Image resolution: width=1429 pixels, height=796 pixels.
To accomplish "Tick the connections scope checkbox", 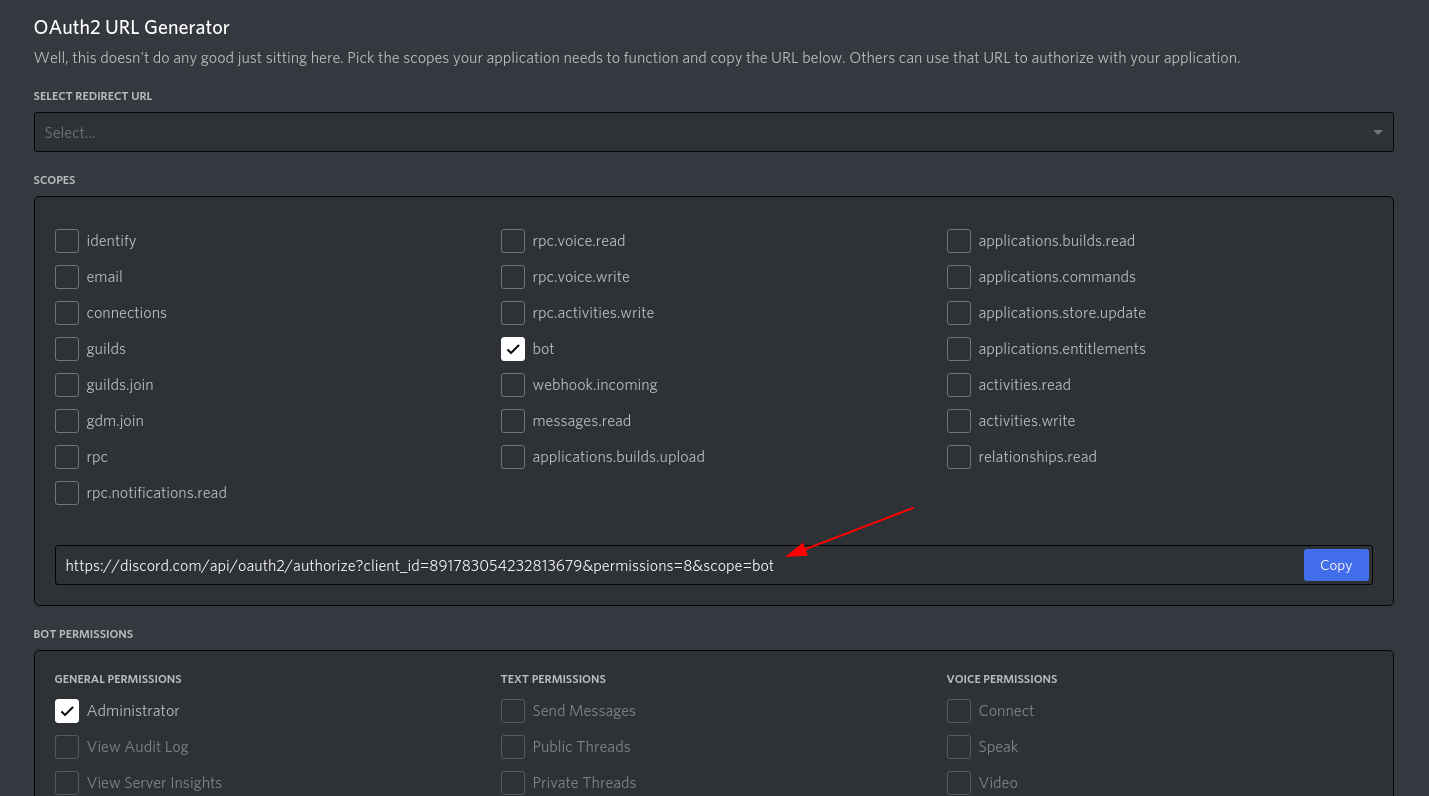I will point(67,313).
